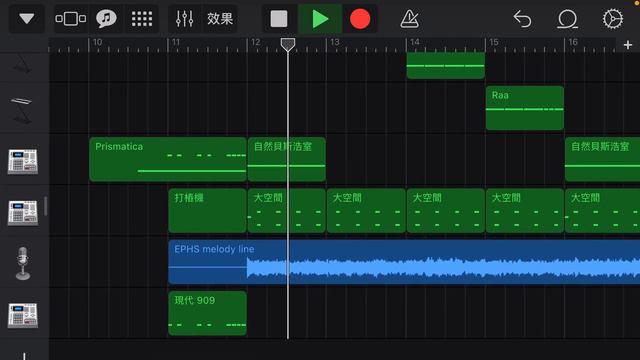Add song section with plus button
The height and width of the screenshot is (360, 640).
(x=628, y=45)
